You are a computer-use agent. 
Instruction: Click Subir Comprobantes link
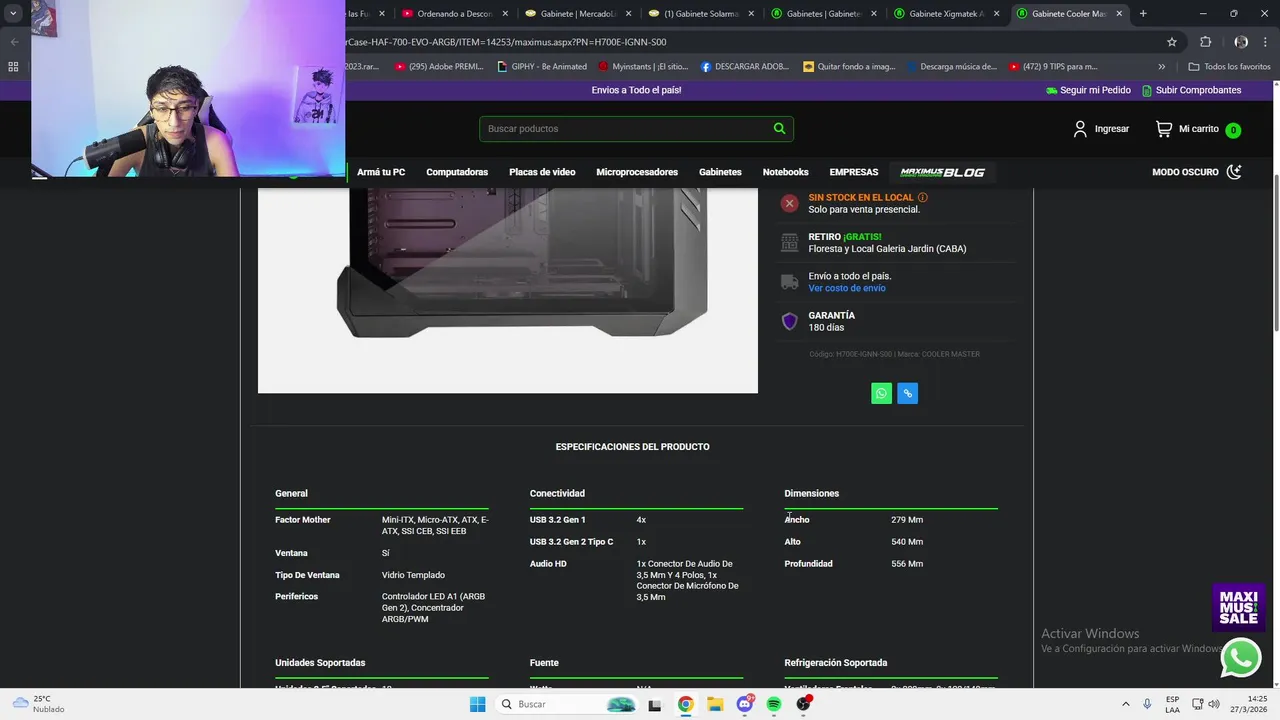pyautogui.click(x=1191, y=90)
